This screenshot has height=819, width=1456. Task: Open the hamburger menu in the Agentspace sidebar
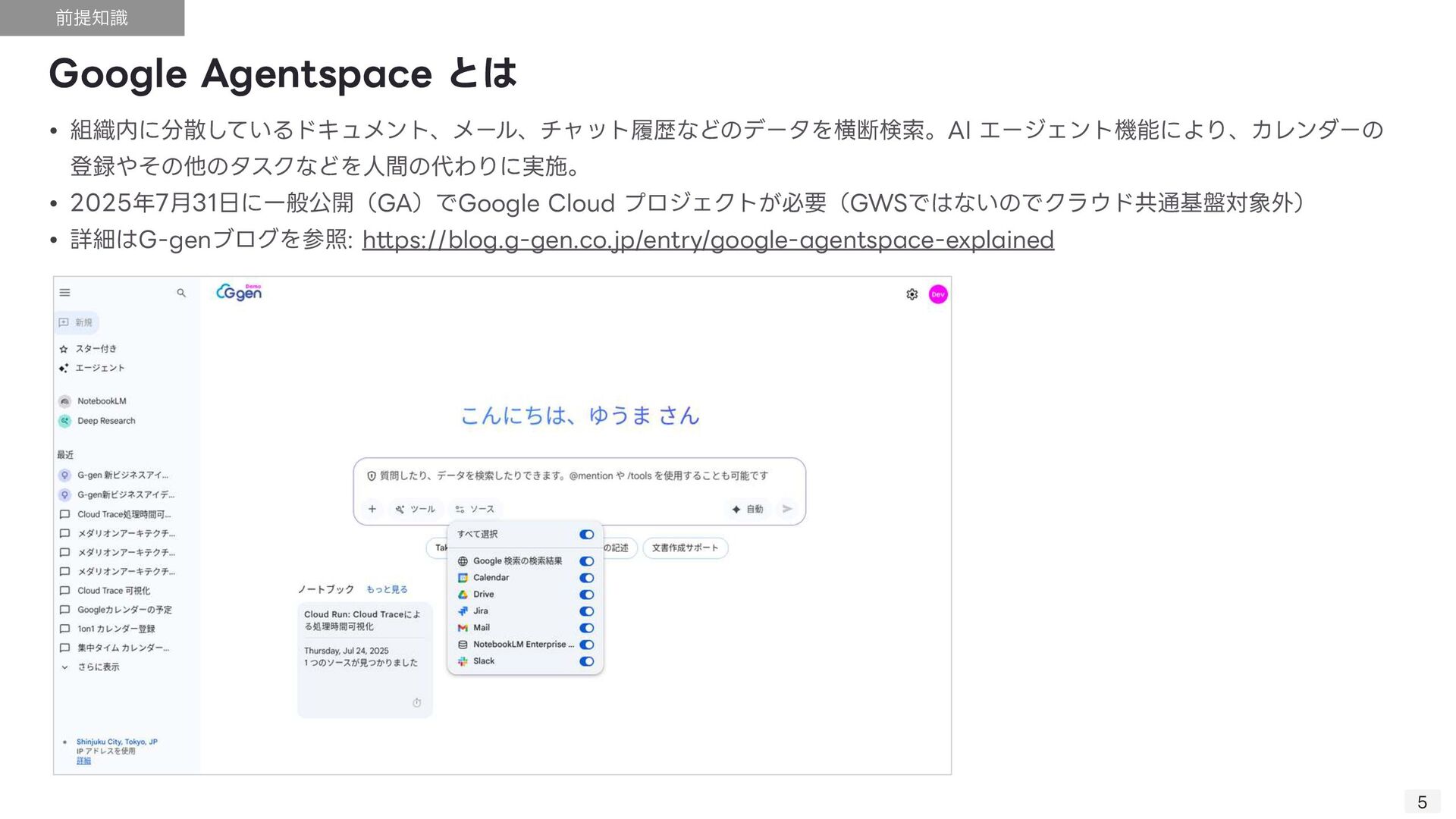pos(65,293)
